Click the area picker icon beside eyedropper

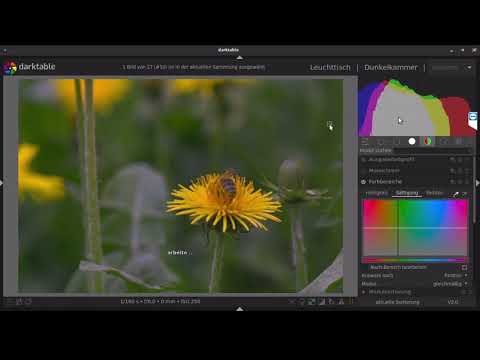pyautogui.click(x=465, y=194)
